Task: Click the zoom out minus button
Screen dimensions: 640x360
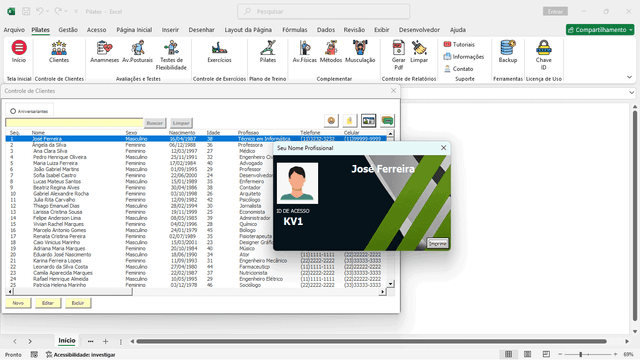Action: [x=560, y=354]
